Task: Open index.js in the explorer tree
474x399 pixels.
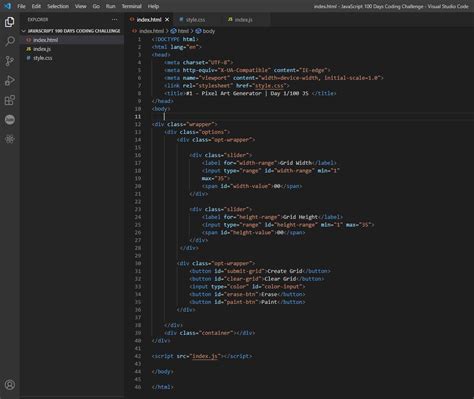Action: coord(42,49)
